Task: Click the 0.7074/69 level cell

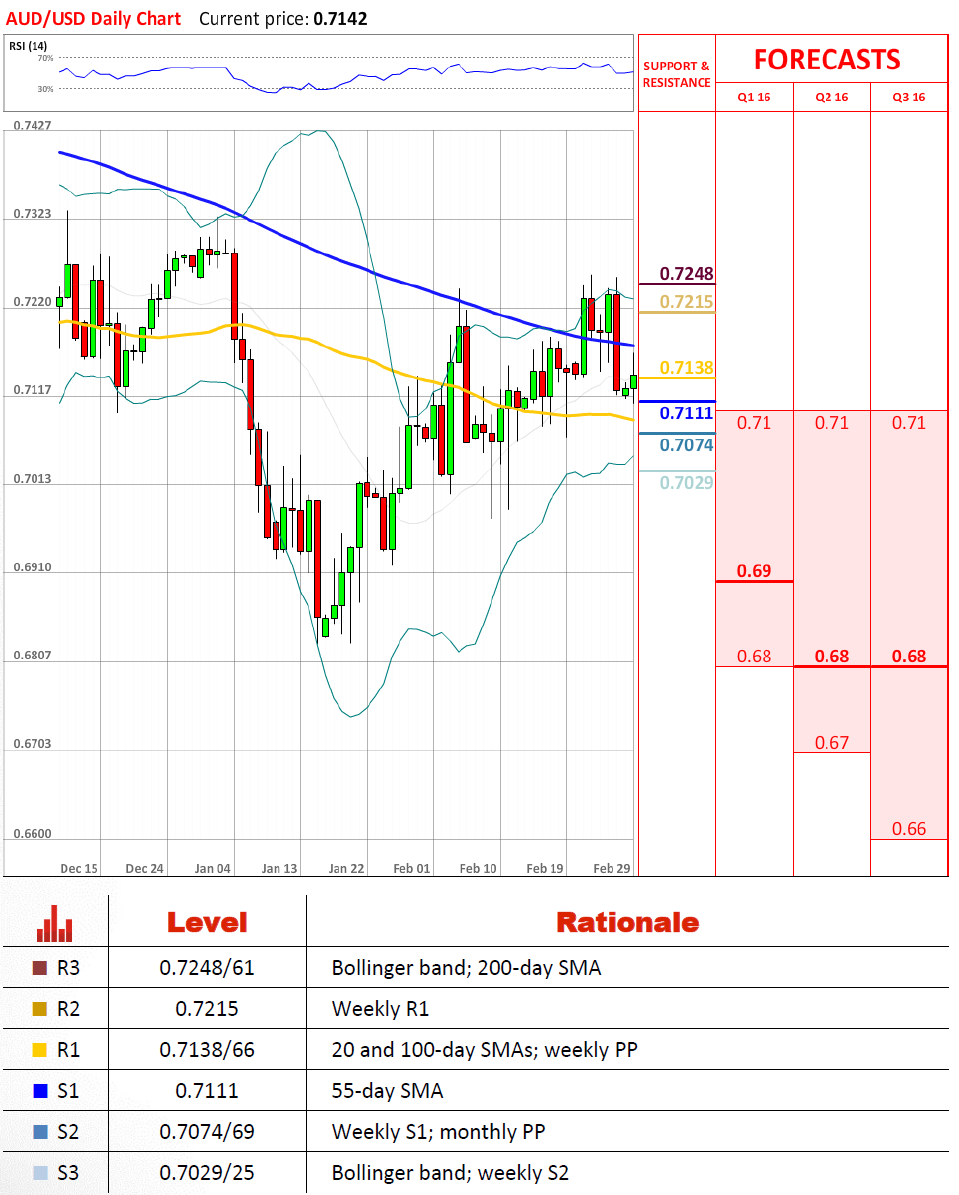Action: (207, 1132)
